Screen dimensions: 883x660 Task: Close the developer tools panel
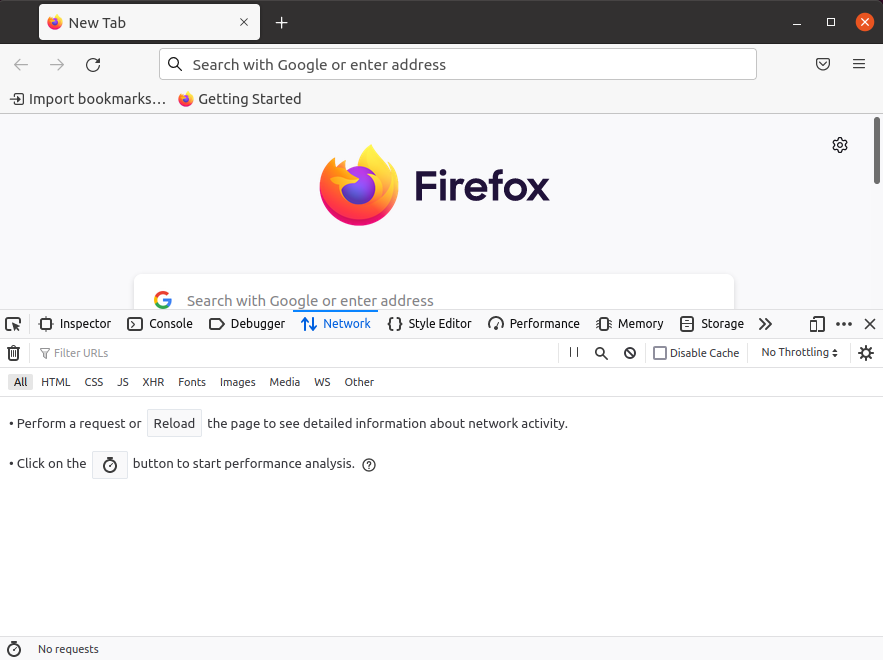(869, 324)
